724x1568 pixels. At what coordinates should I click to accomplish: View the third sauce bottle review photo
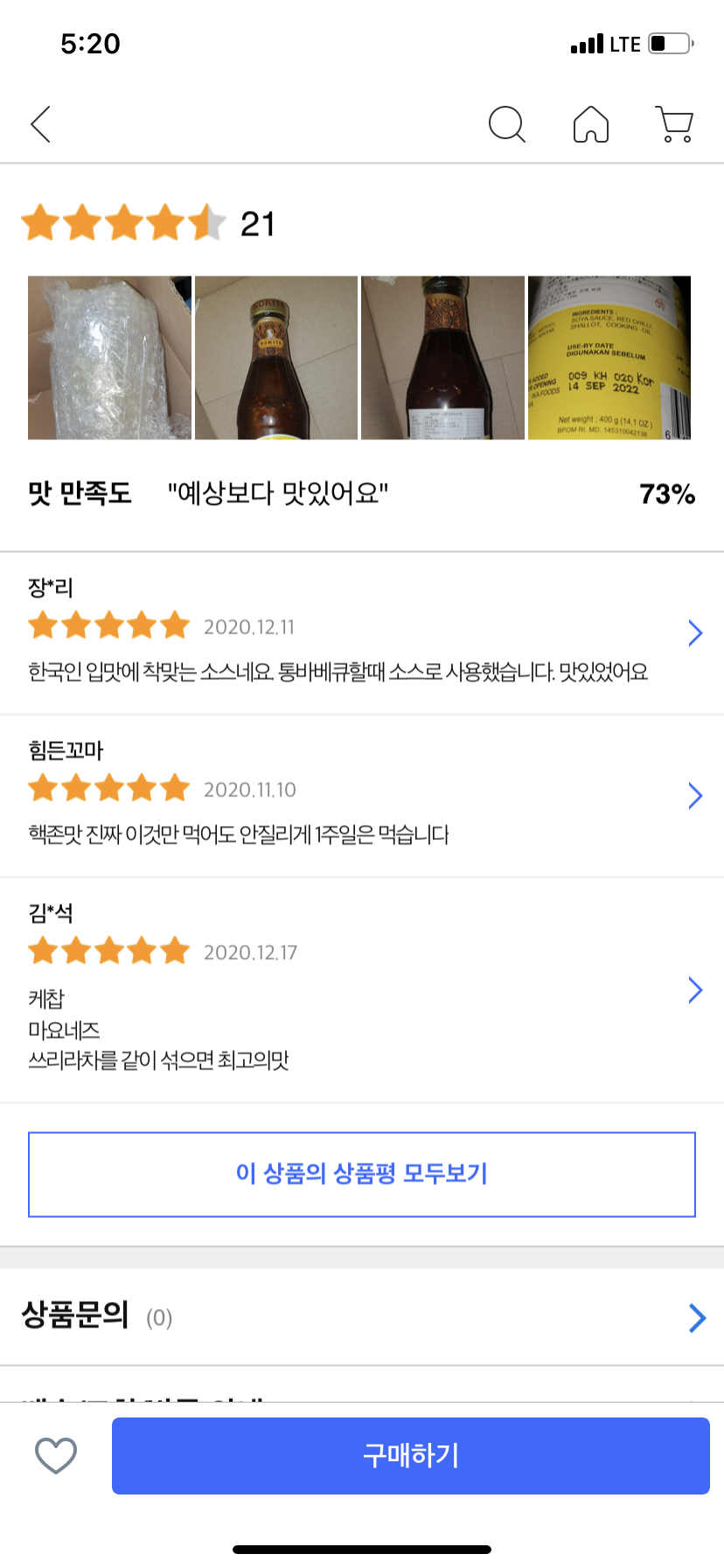pos(442,358)
